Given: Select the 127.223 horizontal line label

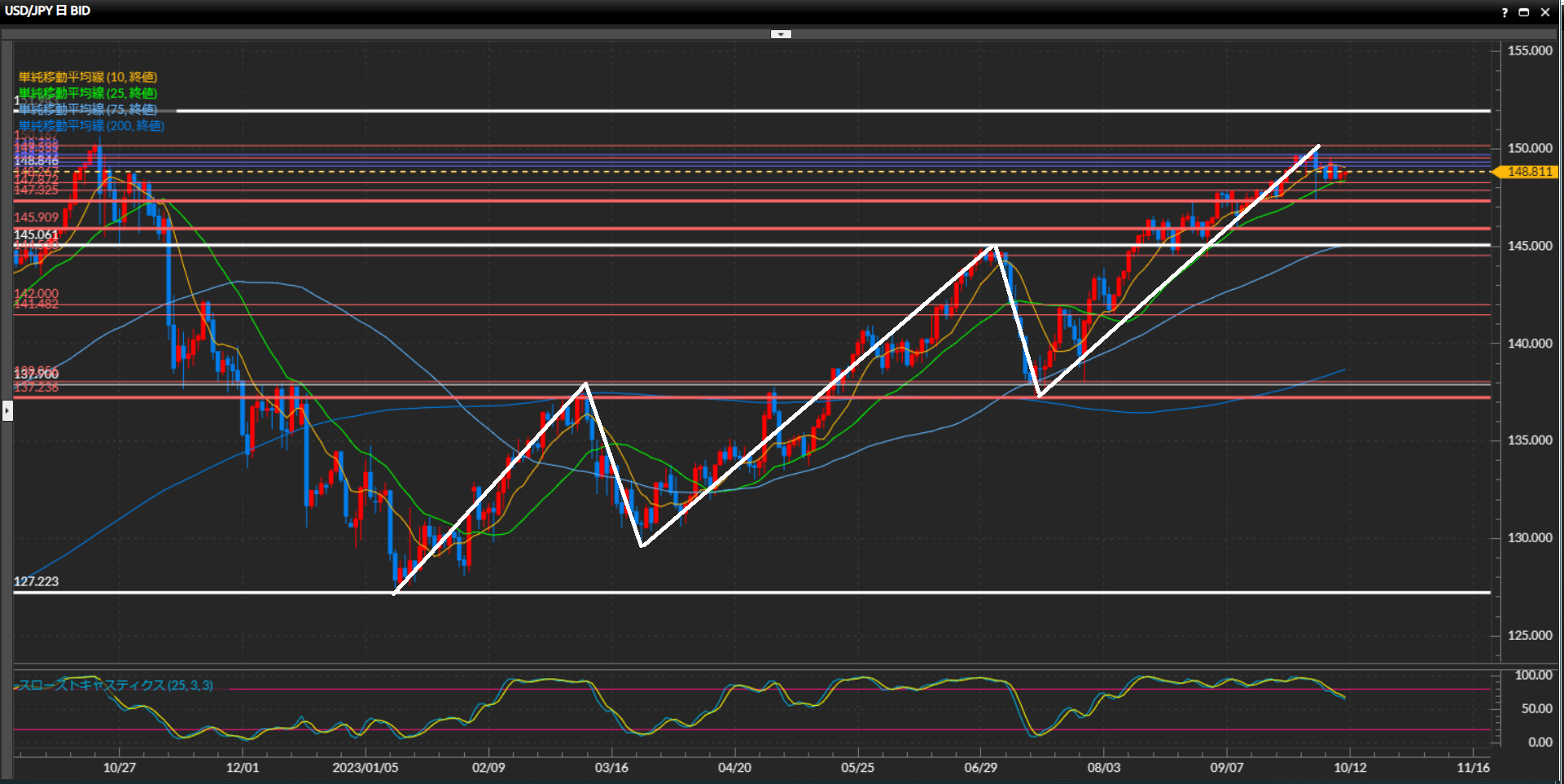Looking at the screenshot, I should pyautogui.click(x=37, y=581).
